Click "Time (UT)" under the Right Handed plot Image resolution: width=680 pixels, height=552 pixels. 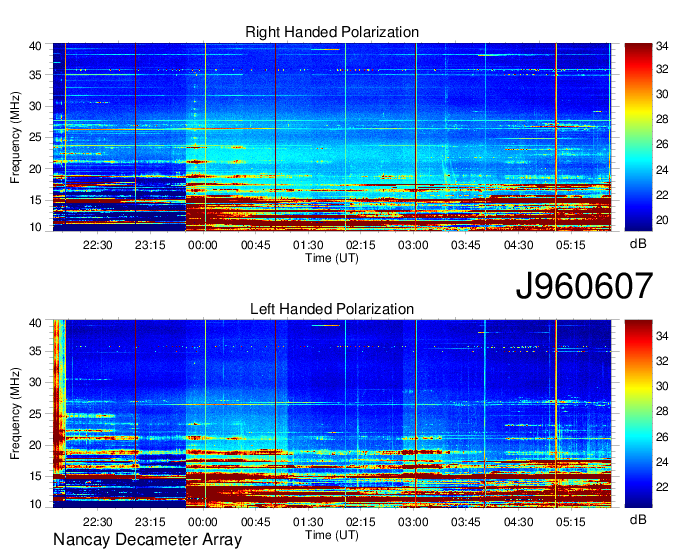click(x=332, y=258)
